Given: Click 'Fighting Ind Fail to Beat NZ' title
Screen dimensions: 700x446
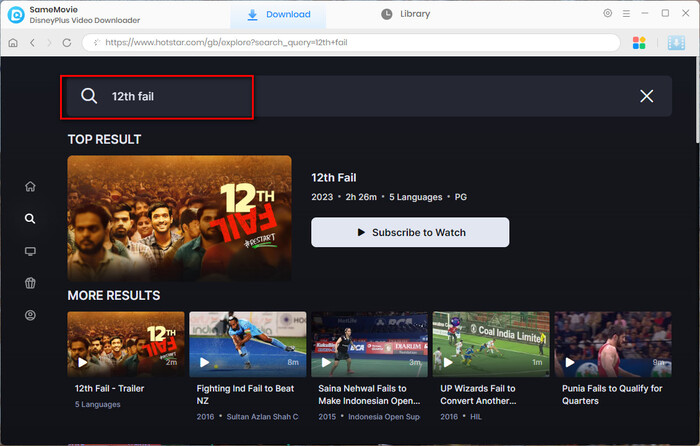Looking at the screenshot, I should pos(245,395).
